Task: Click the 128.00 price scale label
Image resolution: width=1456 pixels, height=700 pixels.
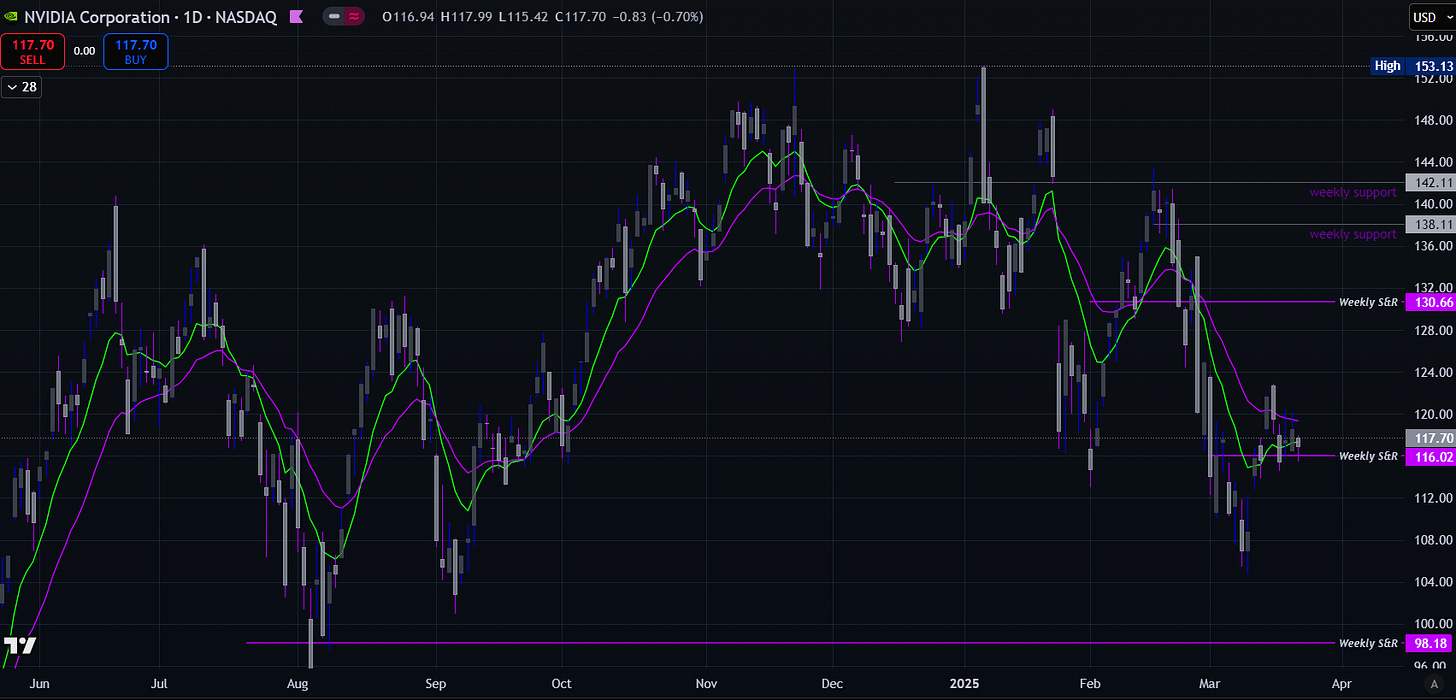Action: point(1433,330)
